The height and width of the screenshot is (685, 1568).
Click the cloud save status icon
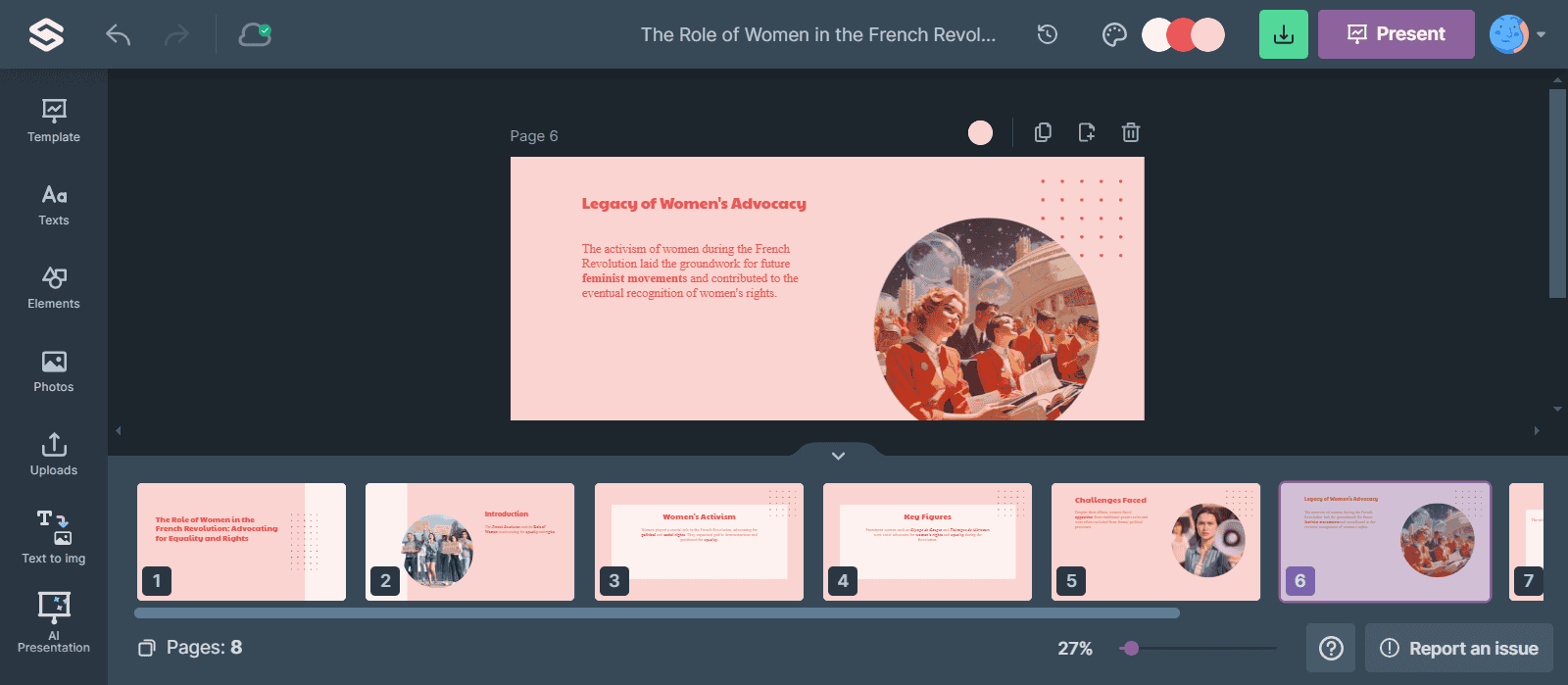pyautogui.click(x=255, y=35)
